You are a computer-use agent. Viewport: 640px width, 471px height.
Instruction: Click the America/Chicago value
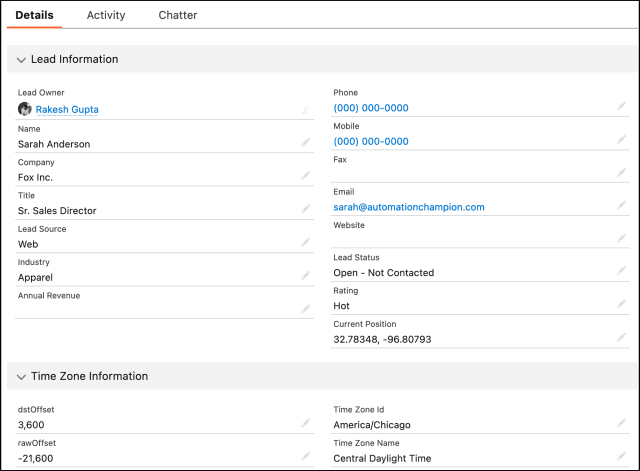[x=372, y=425]
